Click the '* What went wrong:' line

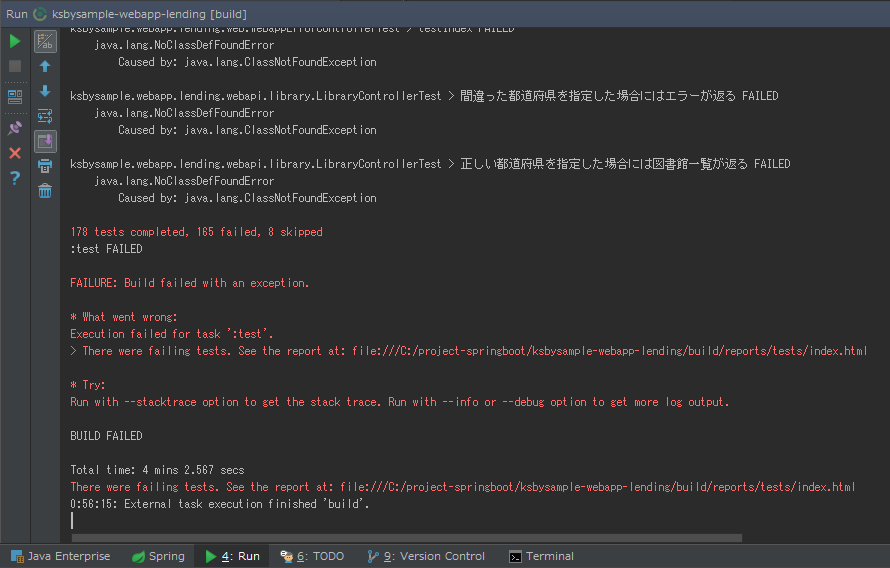[x=124, y=317]
